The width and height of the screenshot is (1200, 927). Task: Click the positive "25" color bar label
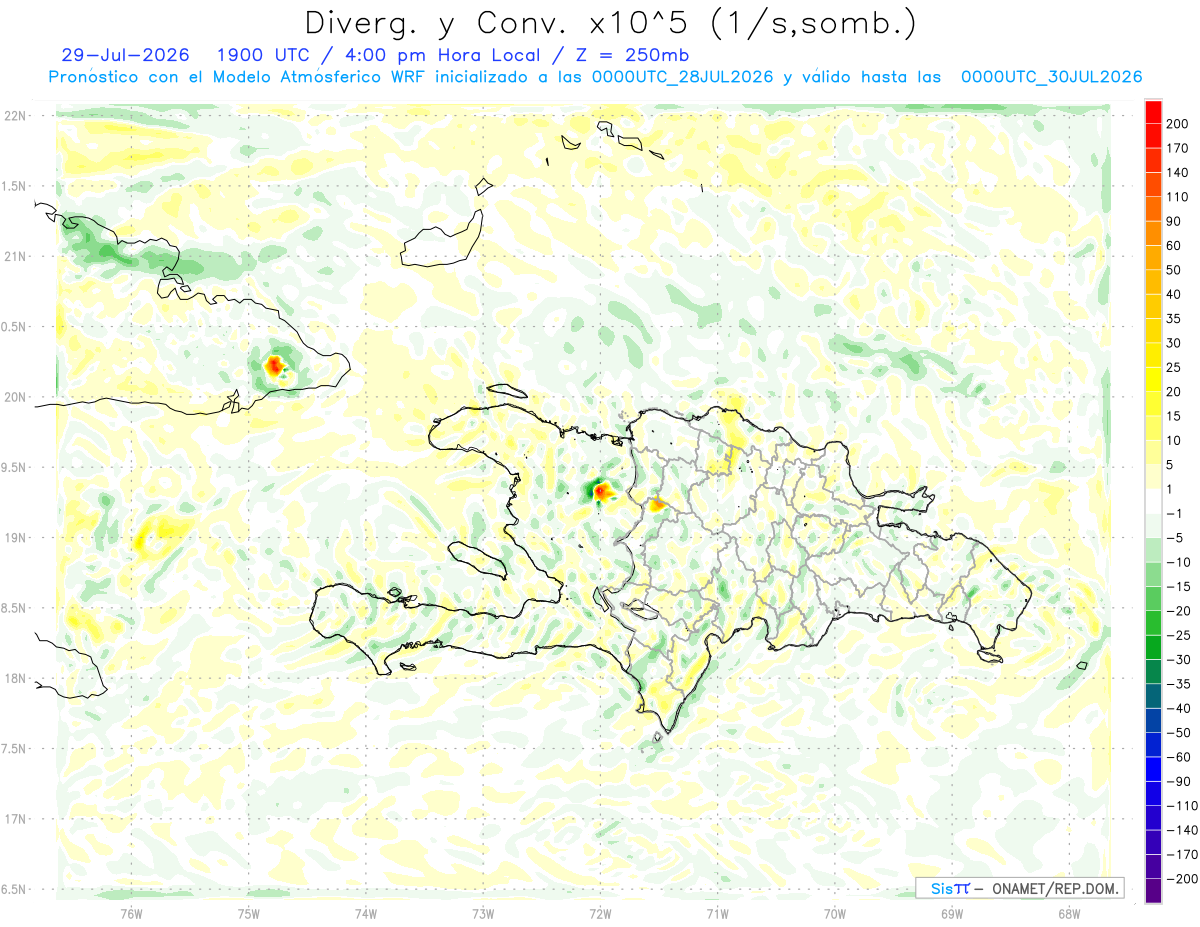pos(1174,367)
